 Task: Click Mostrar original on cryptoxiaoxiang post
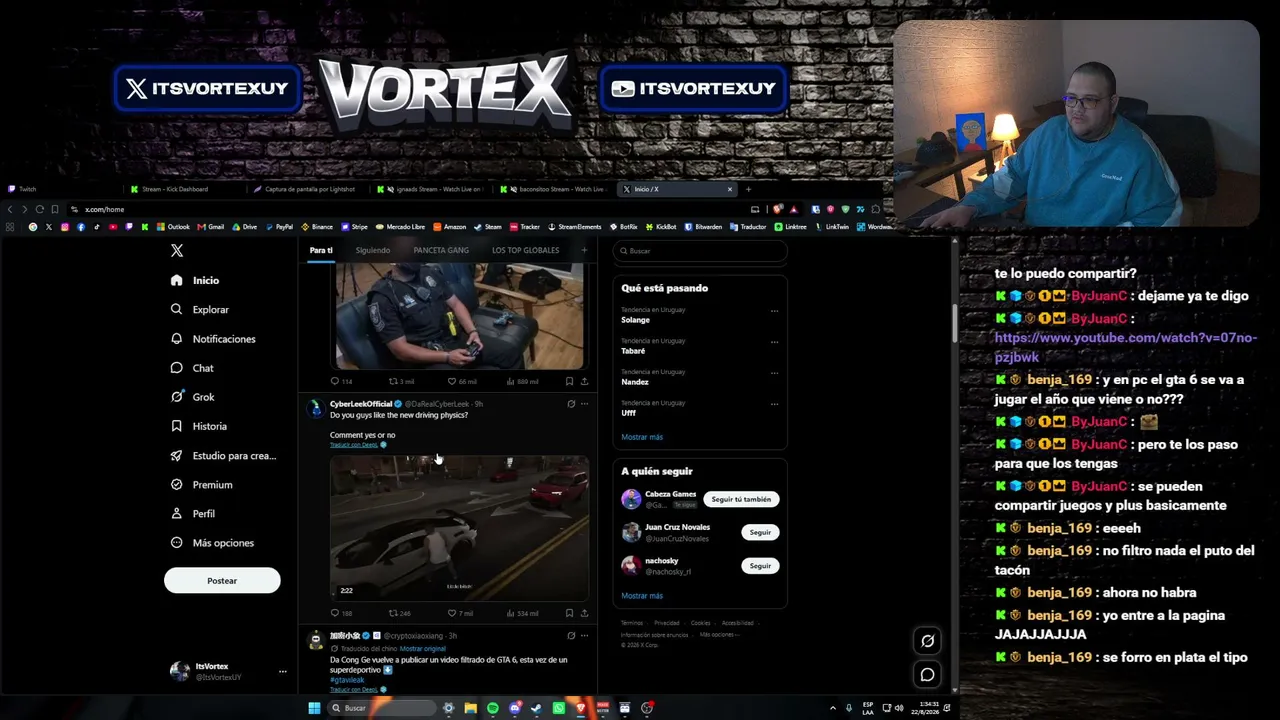[x=423, y=649]
